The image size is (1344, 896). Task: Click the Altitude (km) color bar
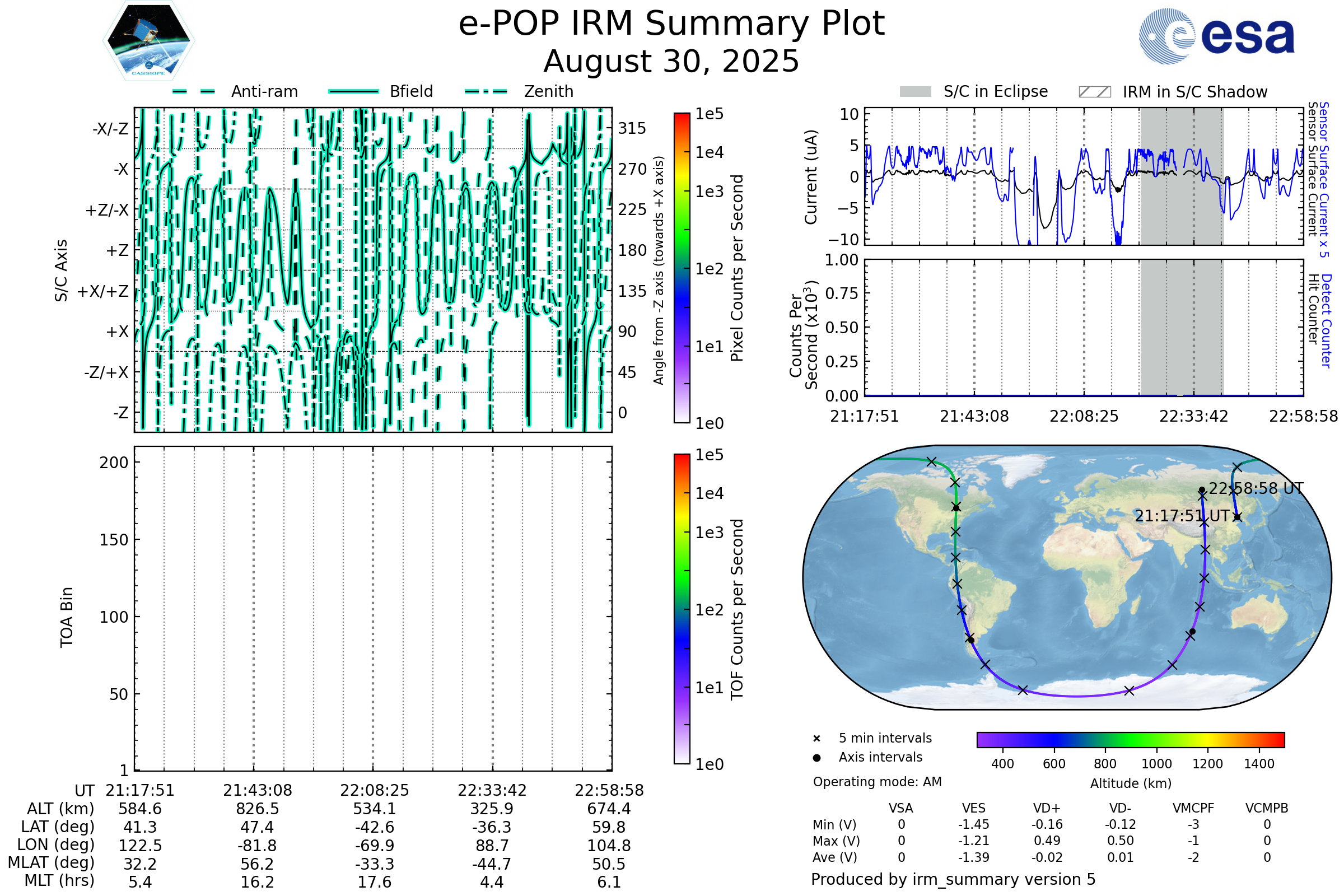[1130, 739]
